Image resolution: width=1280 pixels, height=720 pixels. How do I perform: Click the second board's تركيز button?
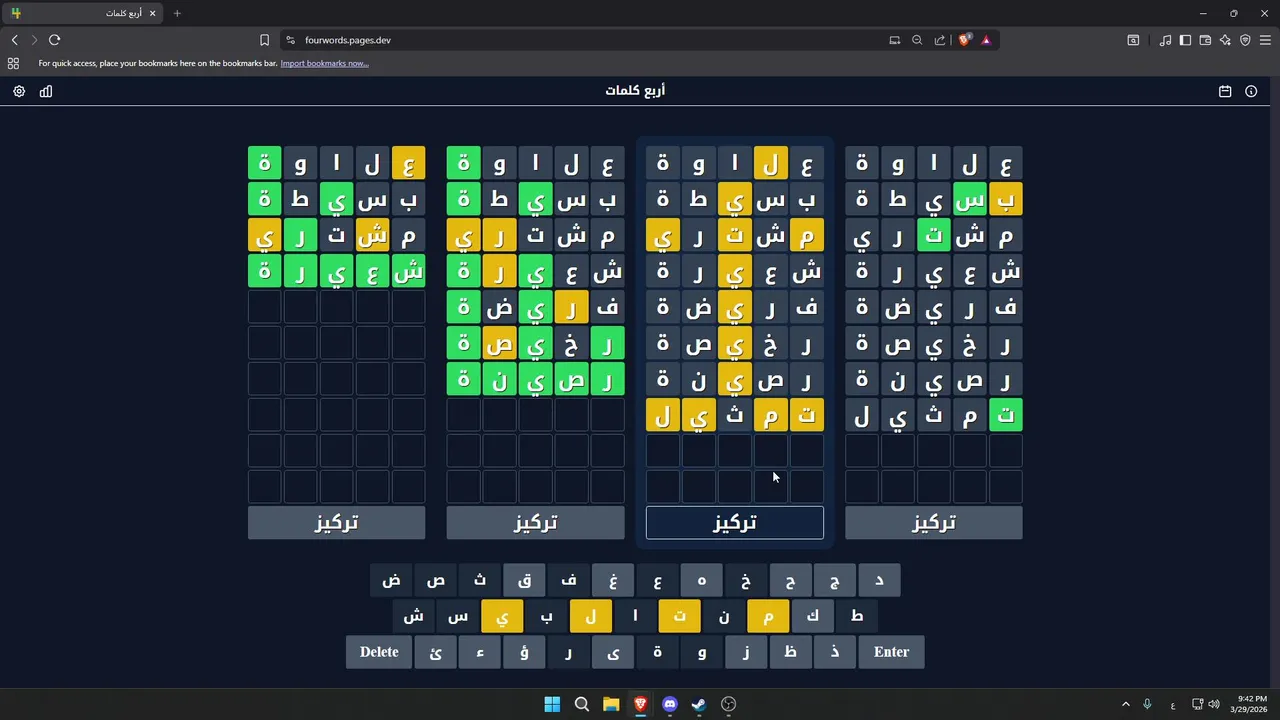(x=535, y=522)
